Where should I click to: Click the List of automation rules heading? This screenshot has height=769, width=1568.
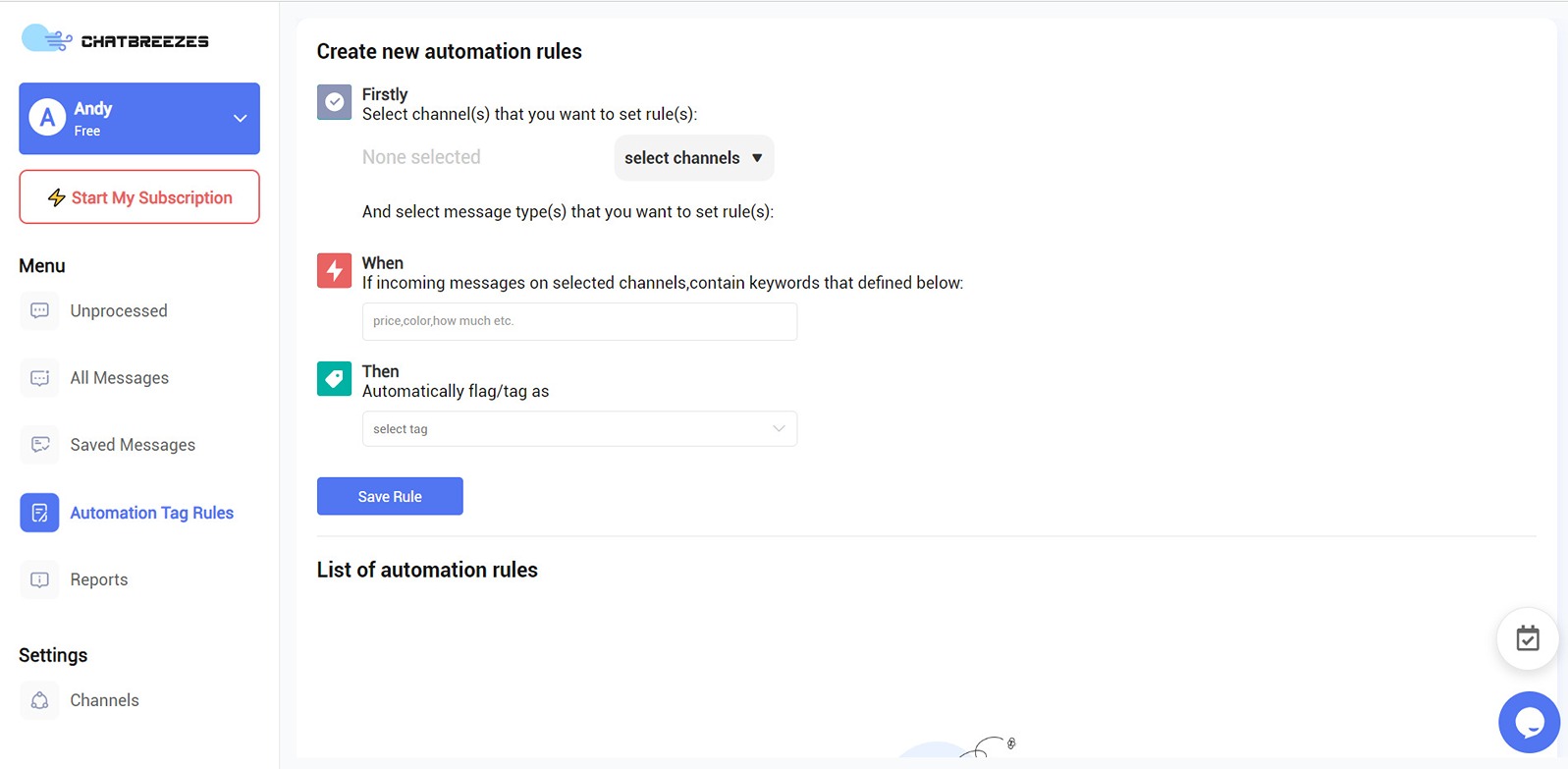tap(427, 570)
